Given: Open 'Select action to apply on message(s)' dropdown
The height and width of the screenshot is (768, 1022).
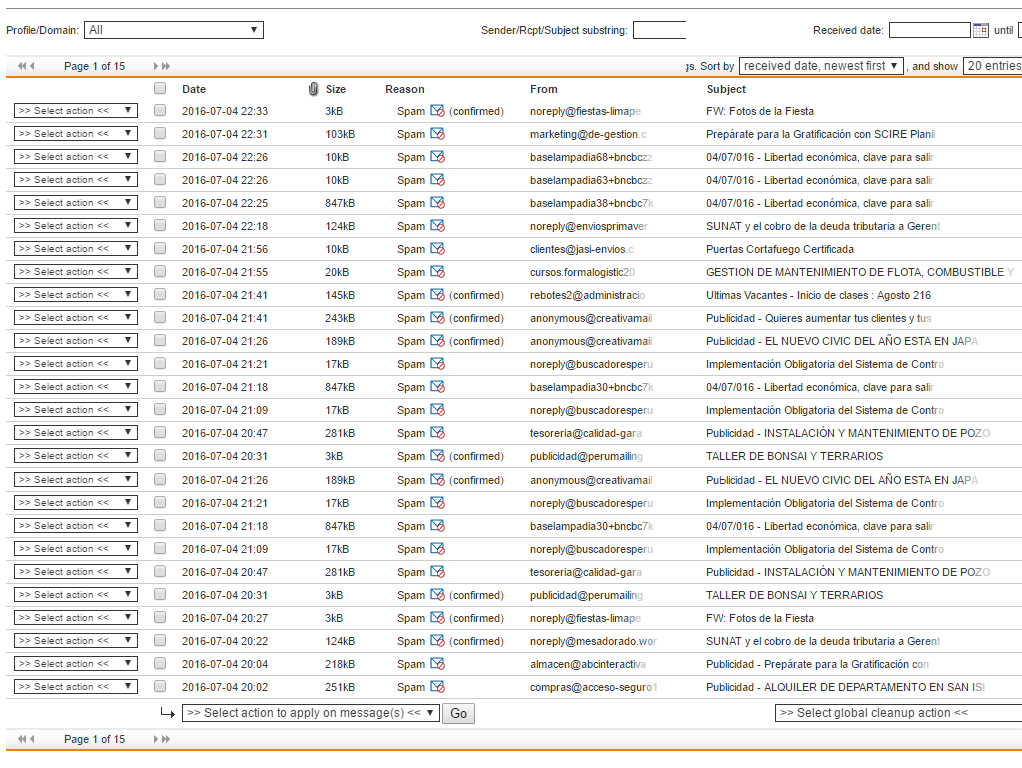Looking at the screenshot, I should pos(310,713).
